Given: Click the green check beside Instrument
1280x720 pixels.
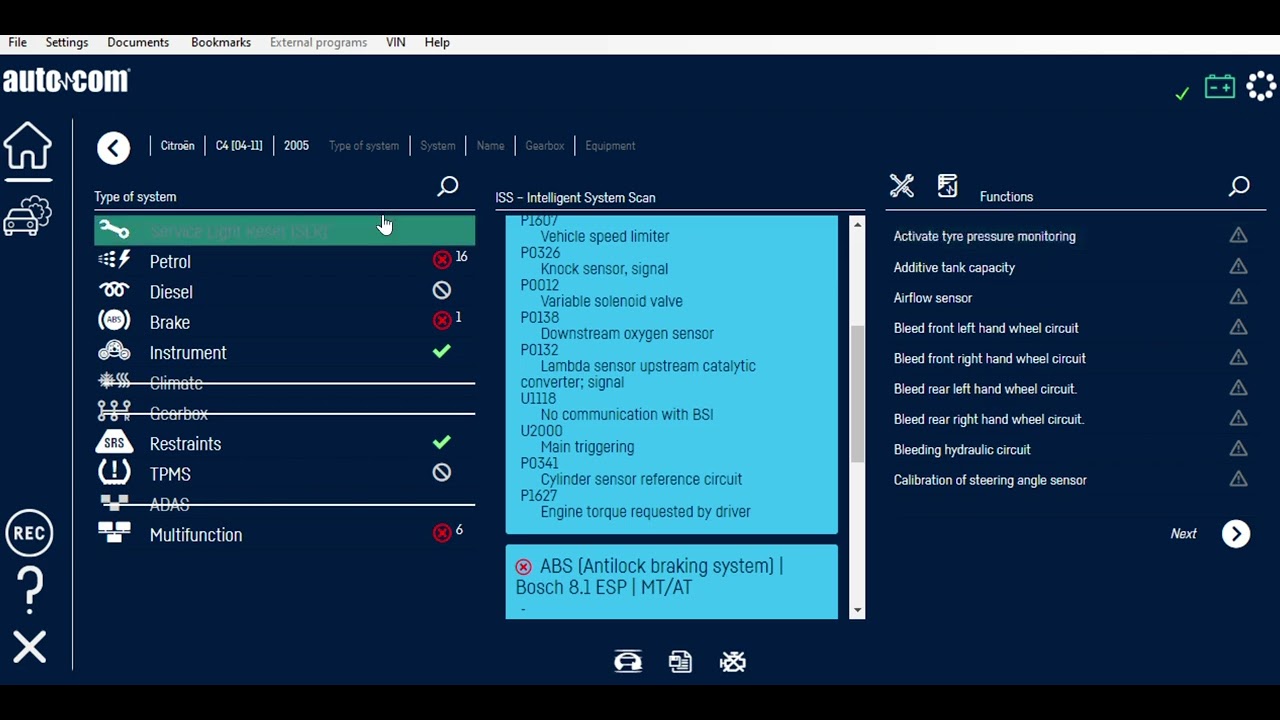Looking at the screenshot, I should (x=442, y=351).
